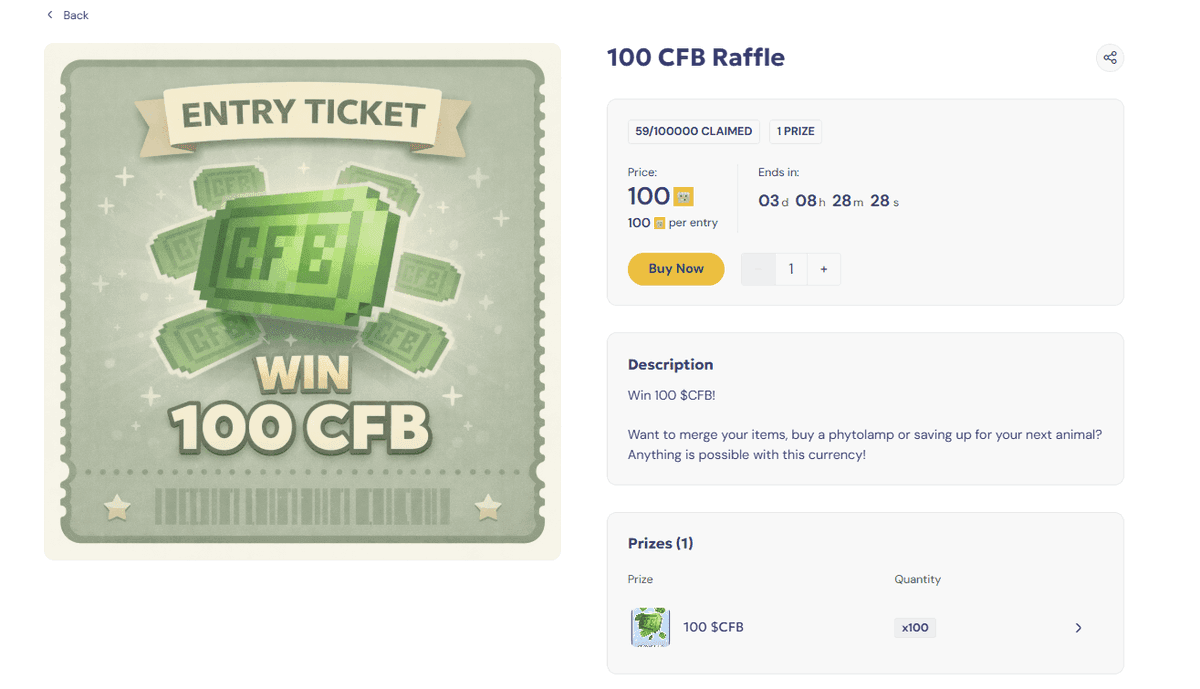The height and width of the screenshot is (689, 1200).
Task: Click the "100 CFB Raffle" title
Action: pos(695,58)
